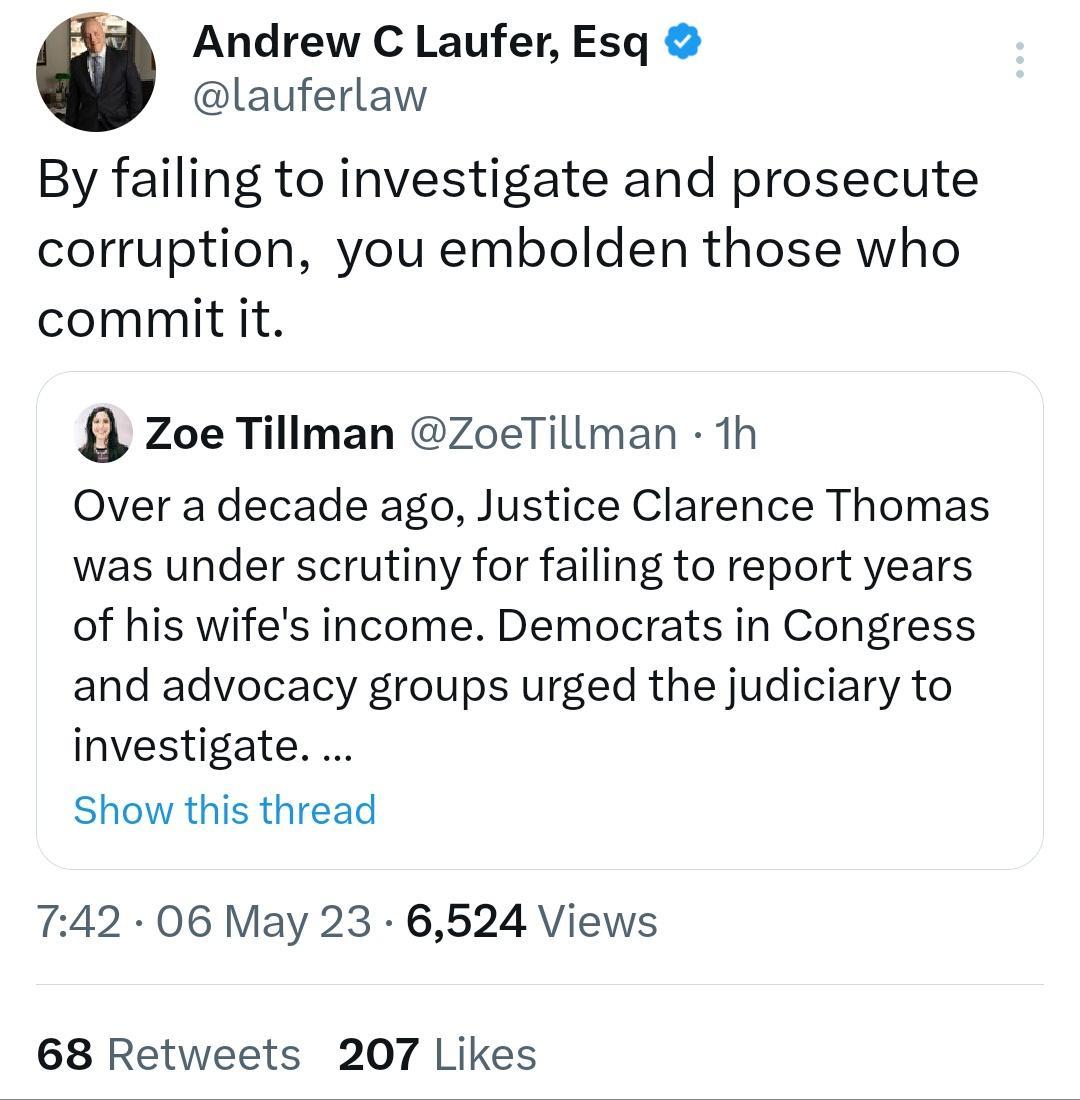View the 207 Likes list
The height and width of the screenshot is (1100, 1080).
pos(438,1054)
